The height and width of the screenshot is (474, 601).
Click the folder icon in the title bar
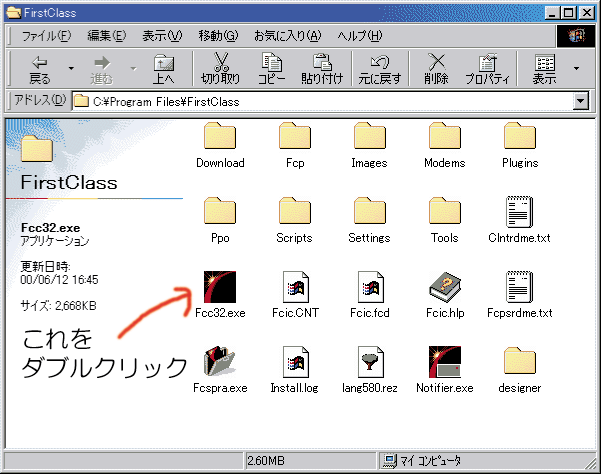tap(13, 13)
